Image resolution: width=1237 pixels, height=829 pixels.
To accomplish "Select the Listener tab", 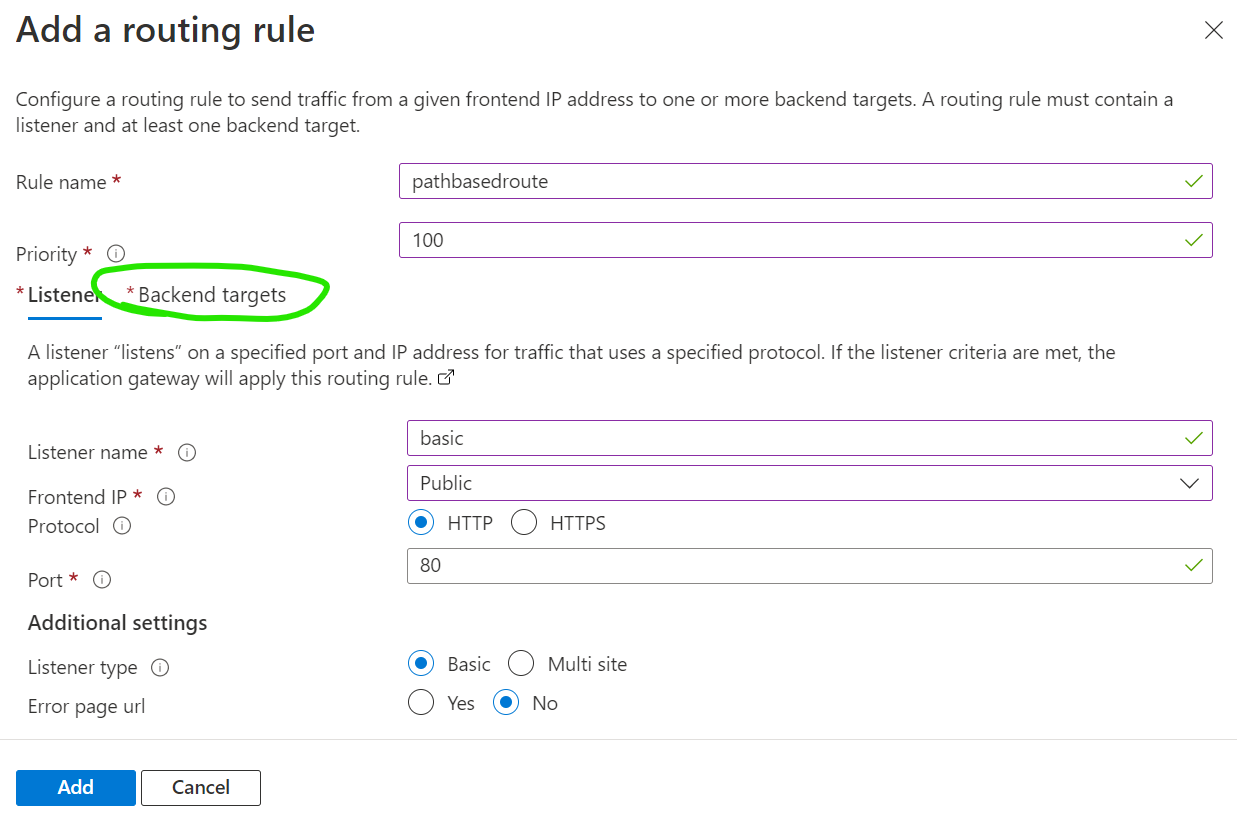I will (62, 295).
